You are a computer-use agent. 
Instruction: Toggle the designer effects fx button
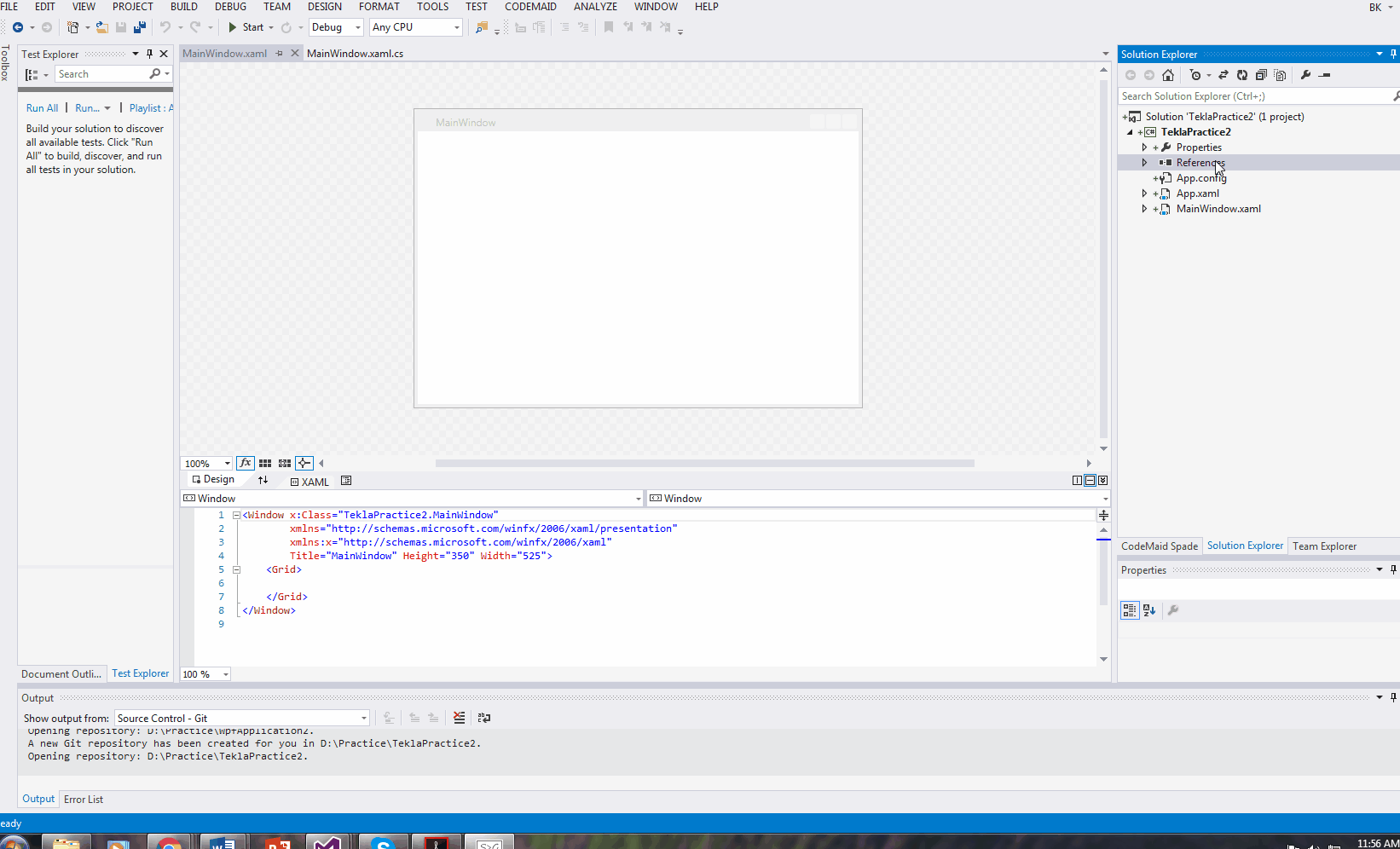[246, 463]
